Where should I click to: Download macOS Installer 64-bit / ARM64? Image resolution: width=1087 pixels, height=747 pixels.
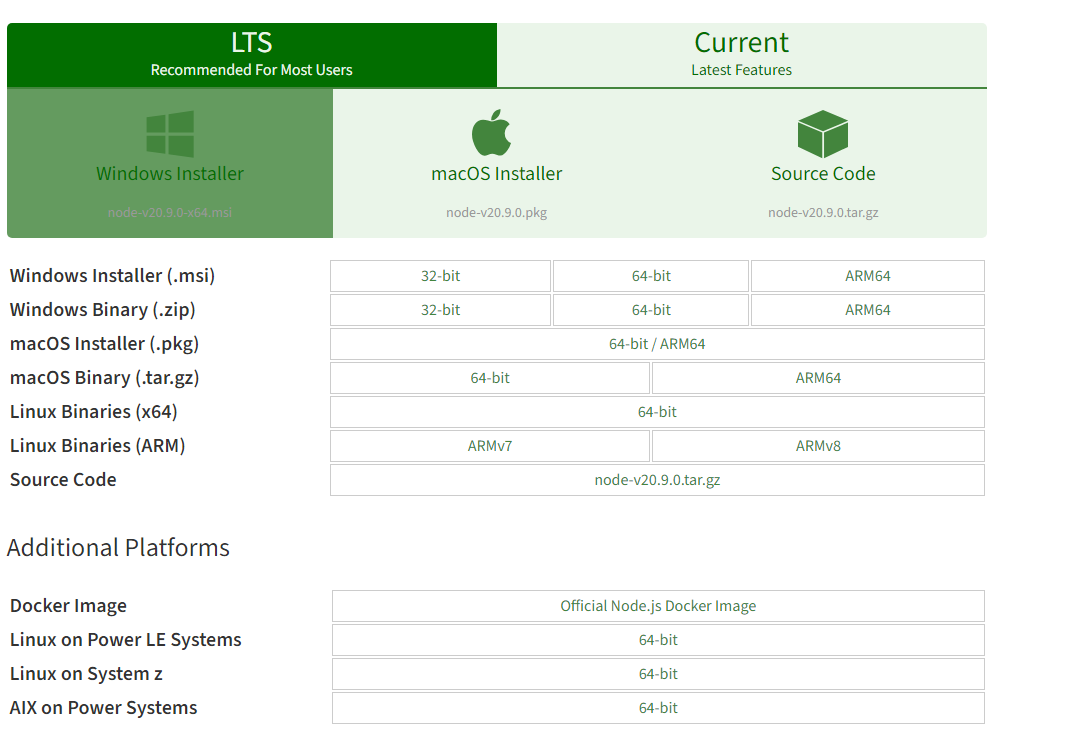(657, 344)
